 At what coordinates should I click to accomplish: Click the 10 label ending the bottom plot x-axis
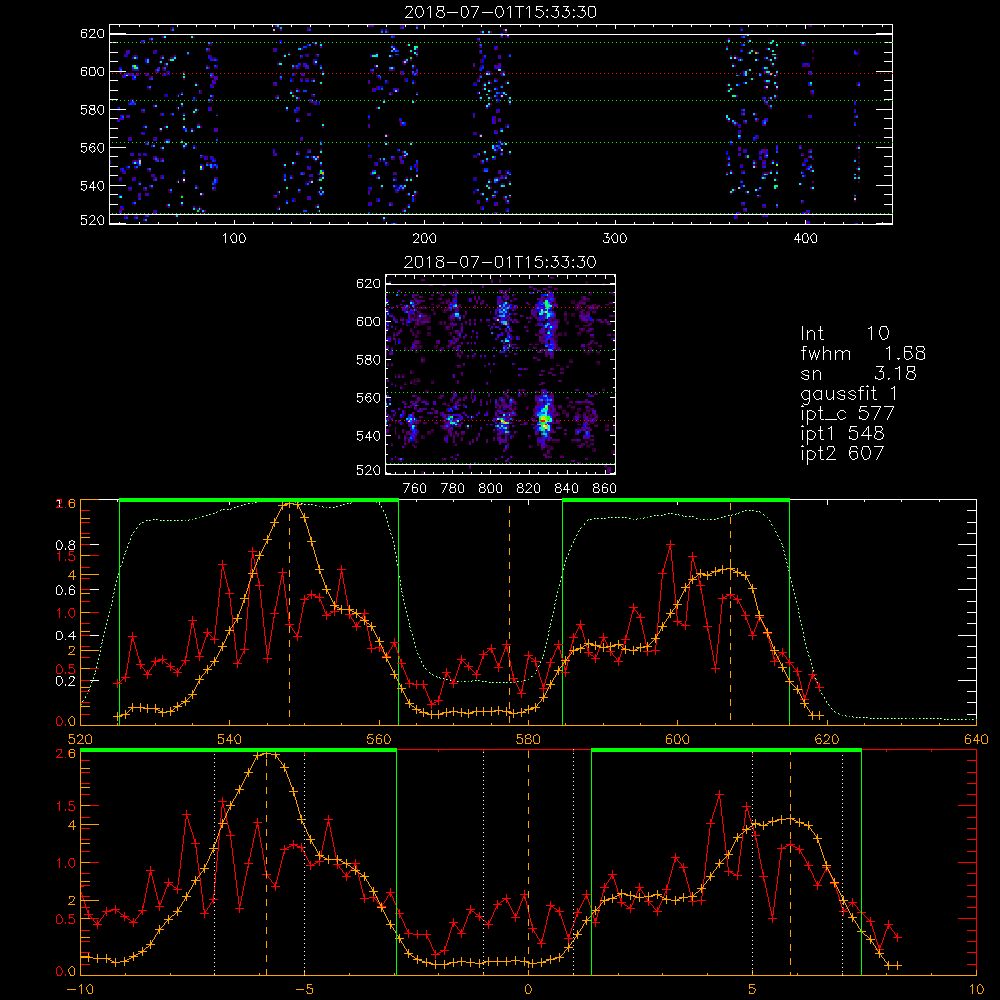click(x=976, y=990)
